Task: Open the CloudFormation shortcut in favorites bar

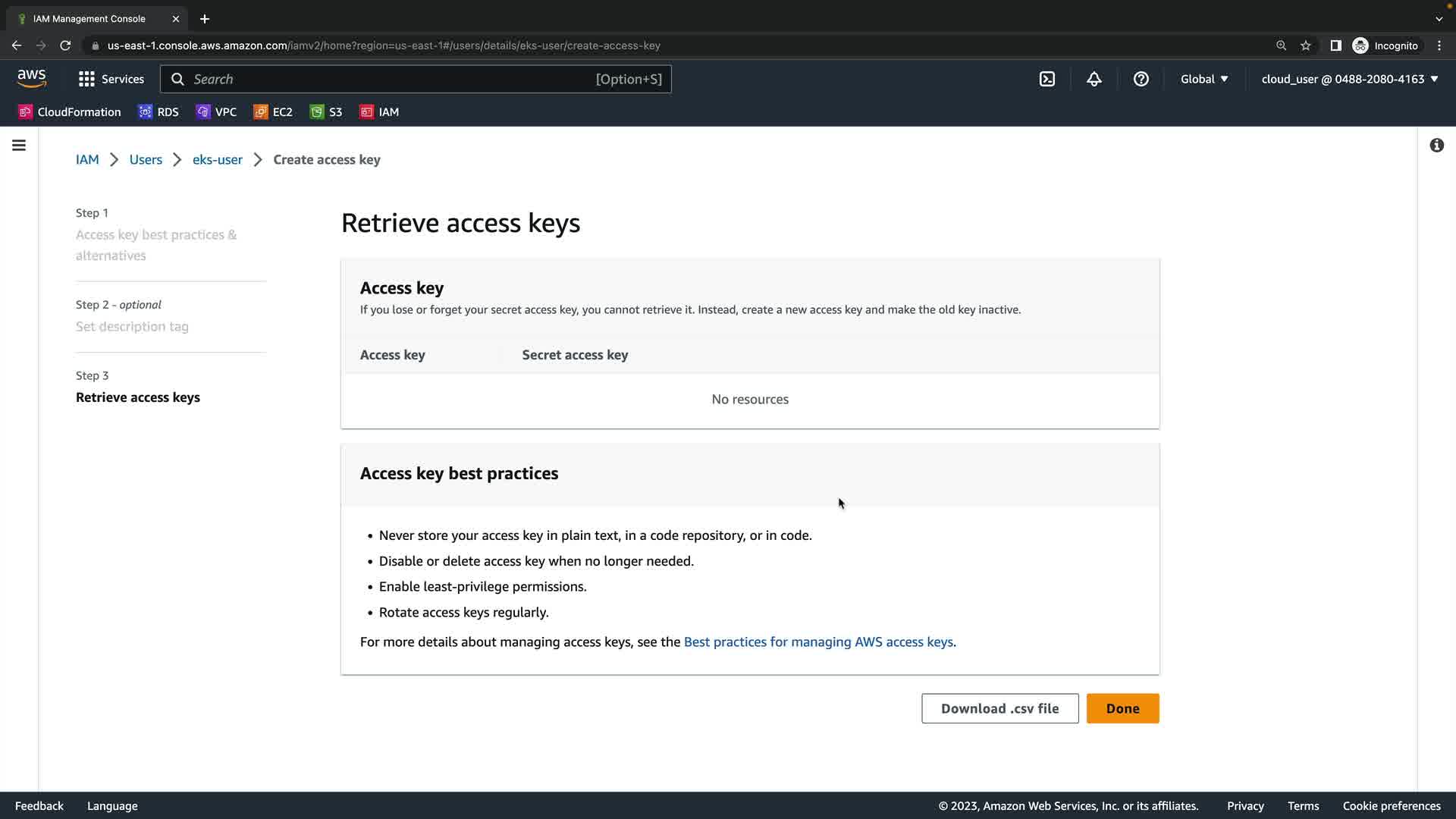Action: tap(70, 111)
